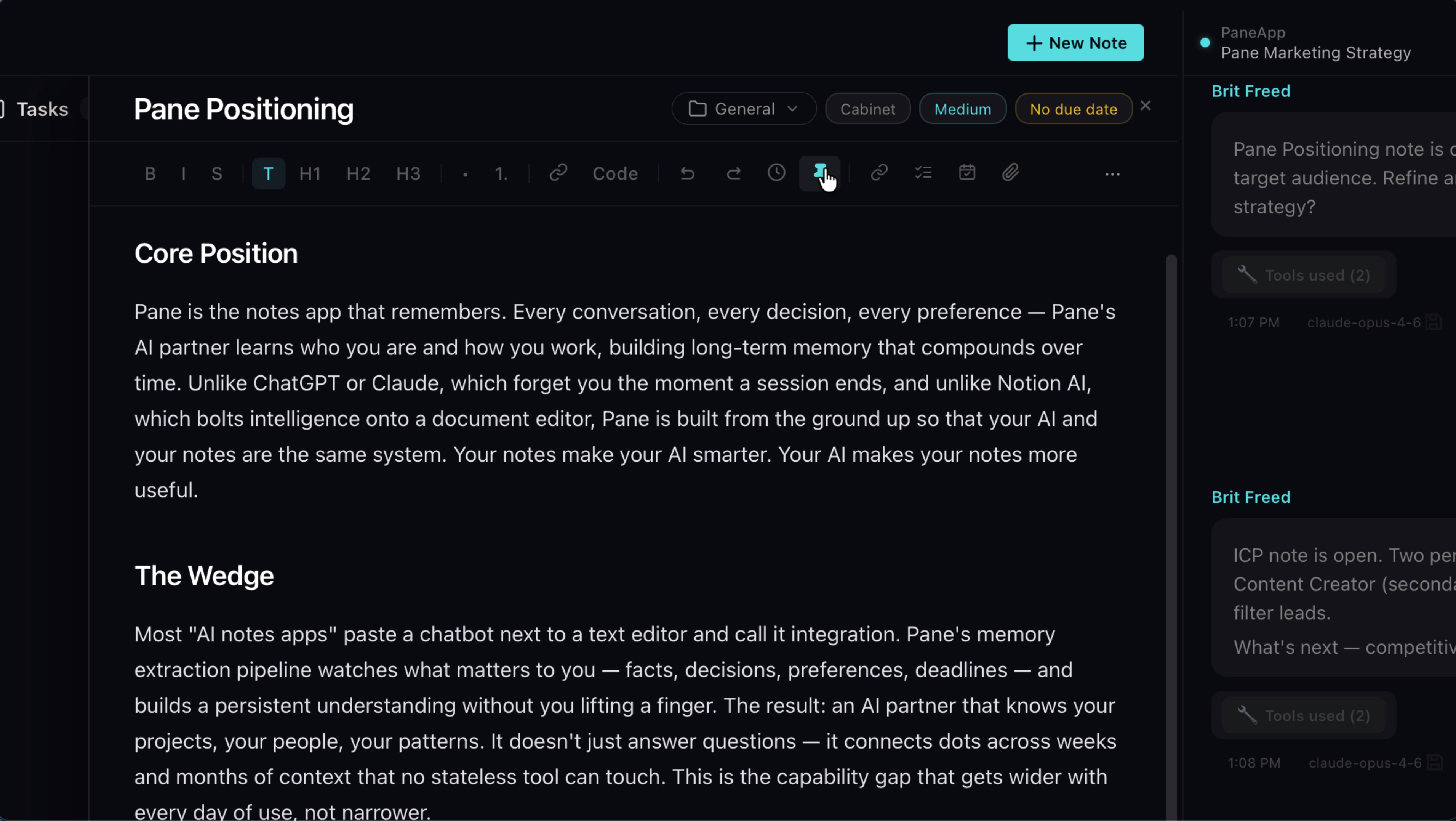Open the General folder dropdown

(x=744, y=109)
